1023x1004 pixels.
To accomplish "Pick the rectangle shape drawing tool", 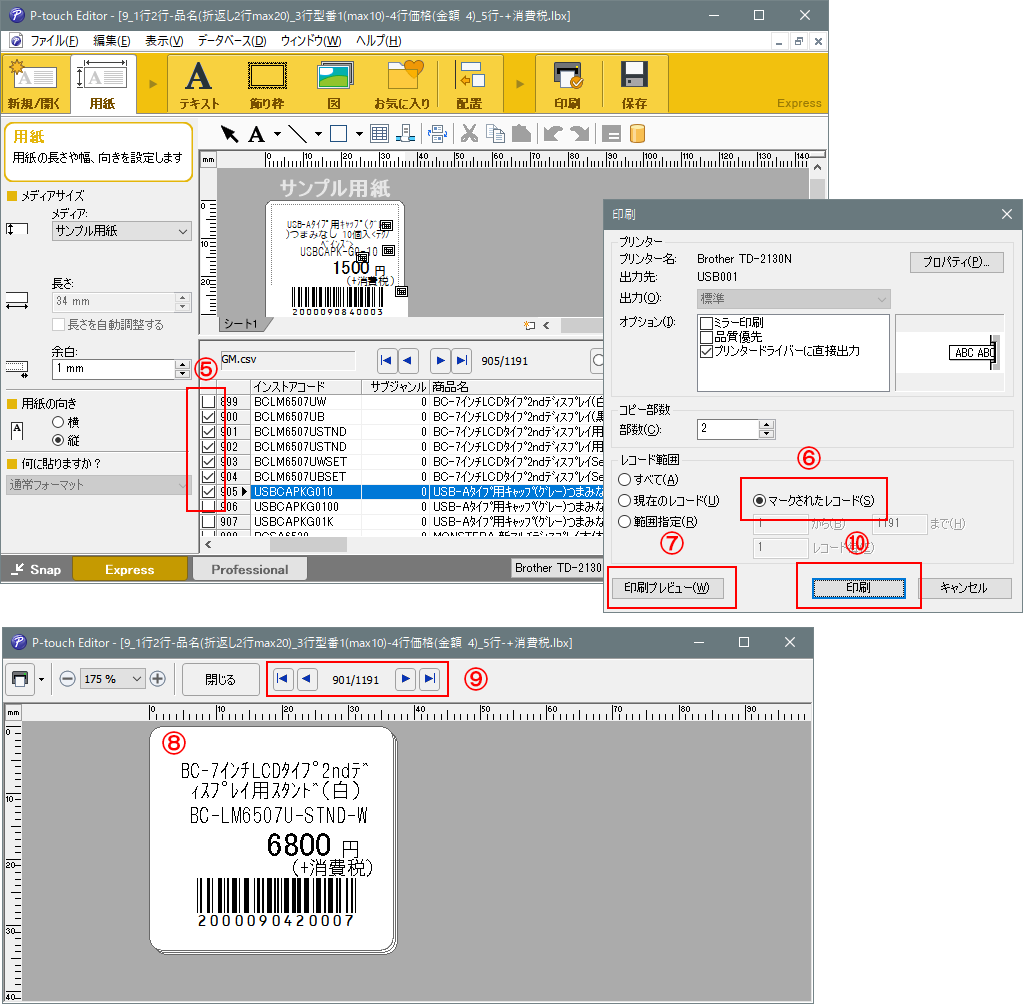I will [x=339, y=134].
